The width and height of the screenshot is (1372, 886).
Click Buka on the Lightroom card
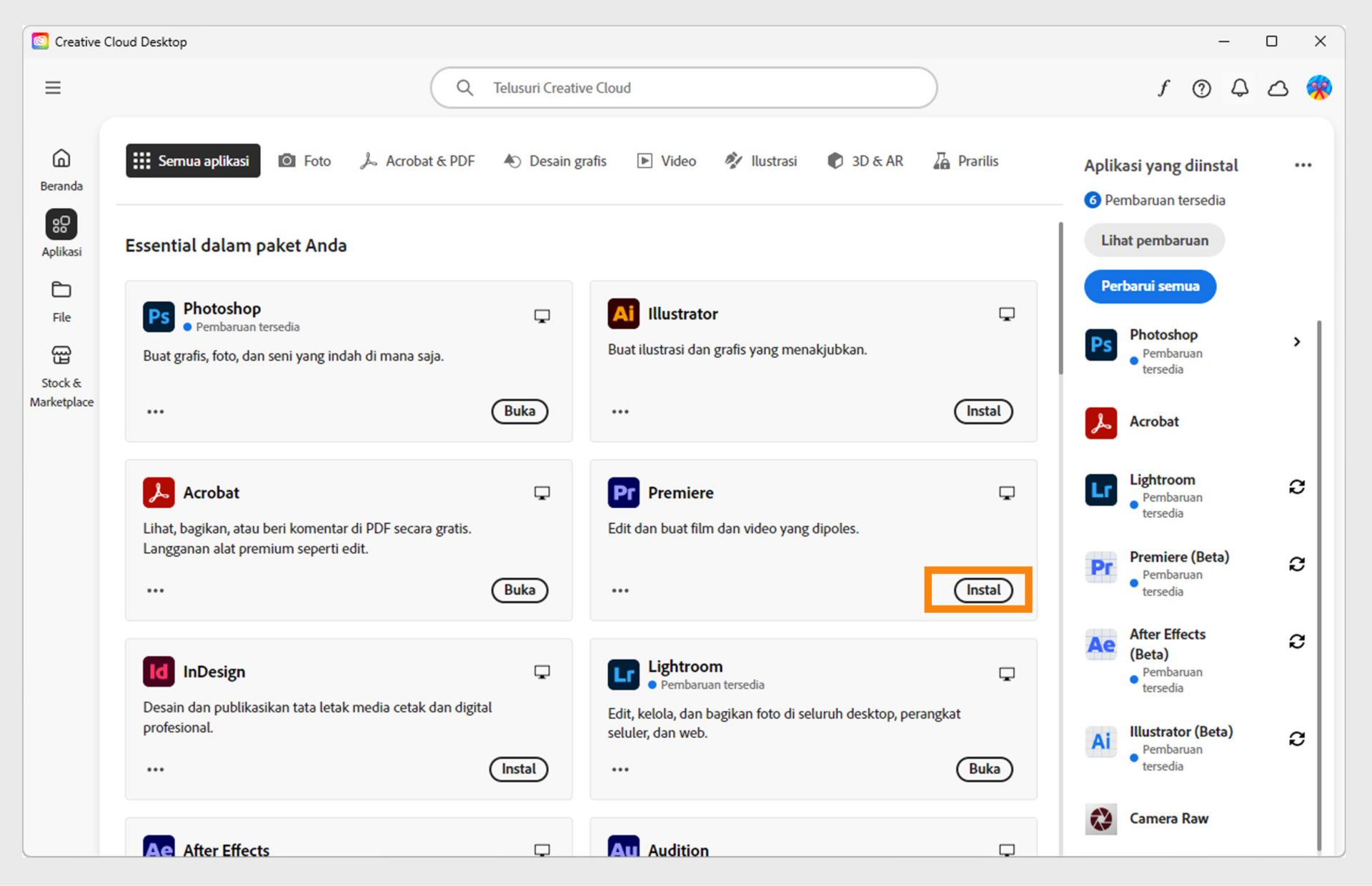point(984,769)
